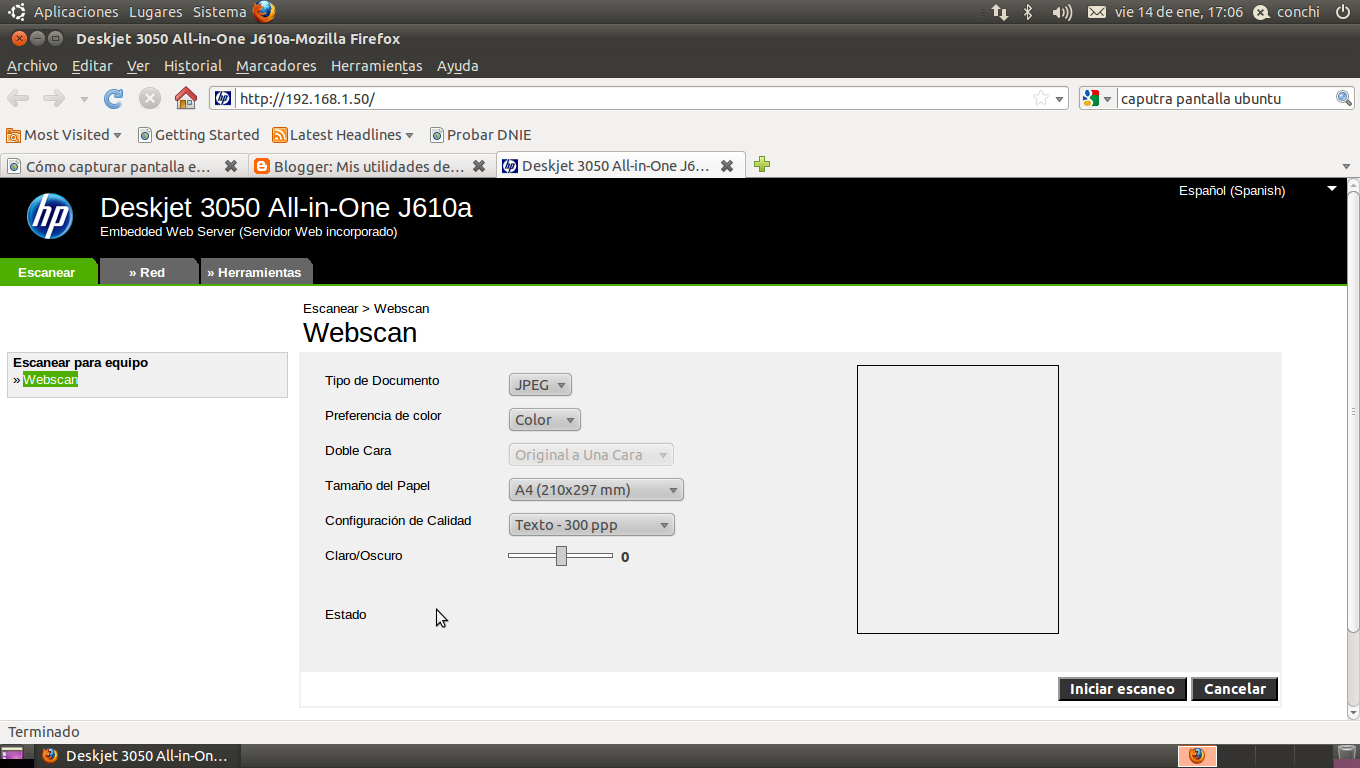The height and width of the screenshot is (768, 1360).
Task: Launch Firefox from the top panel icon
Action: click(264, 12)
